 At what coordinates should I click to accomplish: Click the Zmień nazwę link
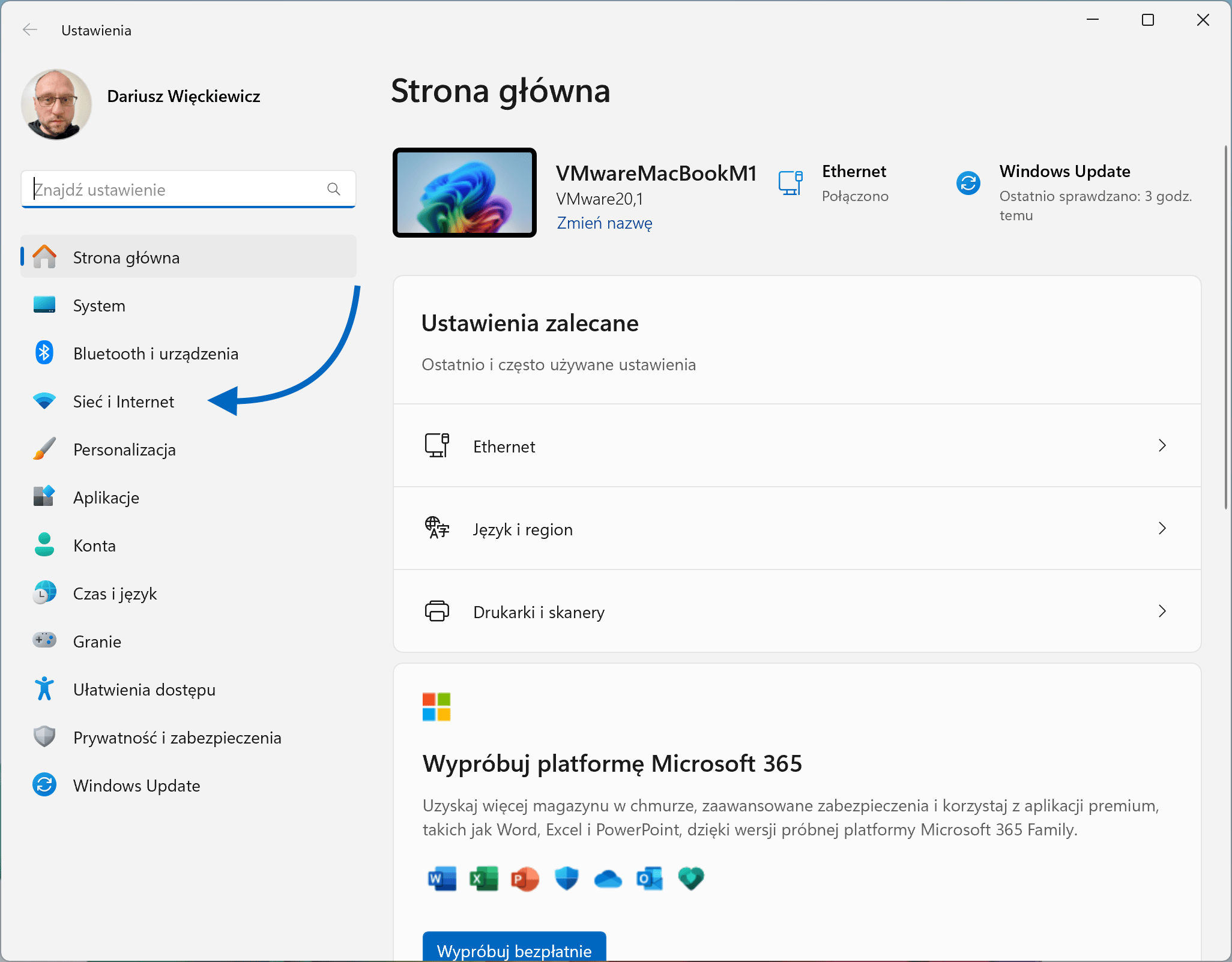(605, 223)
